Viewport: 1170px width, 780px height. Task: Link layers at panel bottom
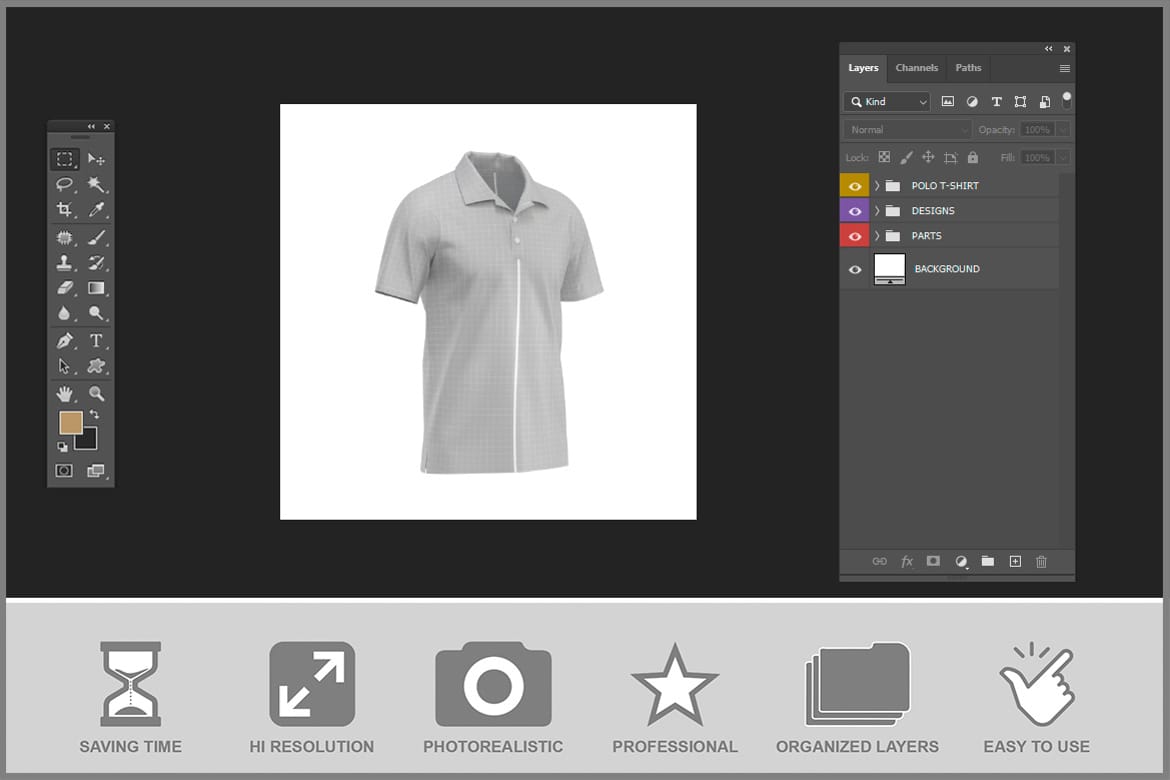(880, 561)
